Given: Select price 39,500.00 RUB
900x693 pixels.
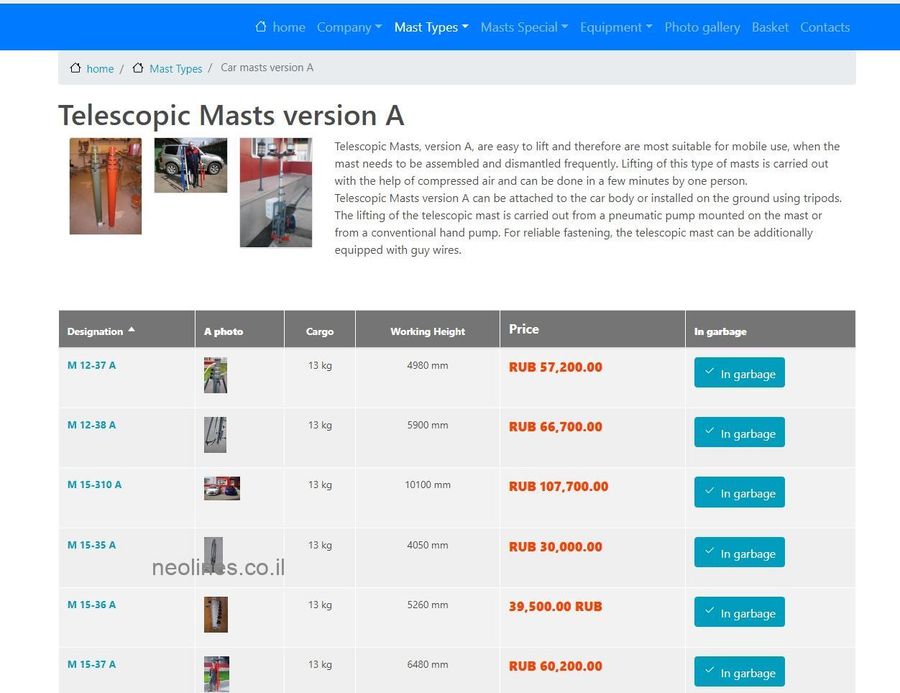Looking at the screenshot, I should [555, 606].
